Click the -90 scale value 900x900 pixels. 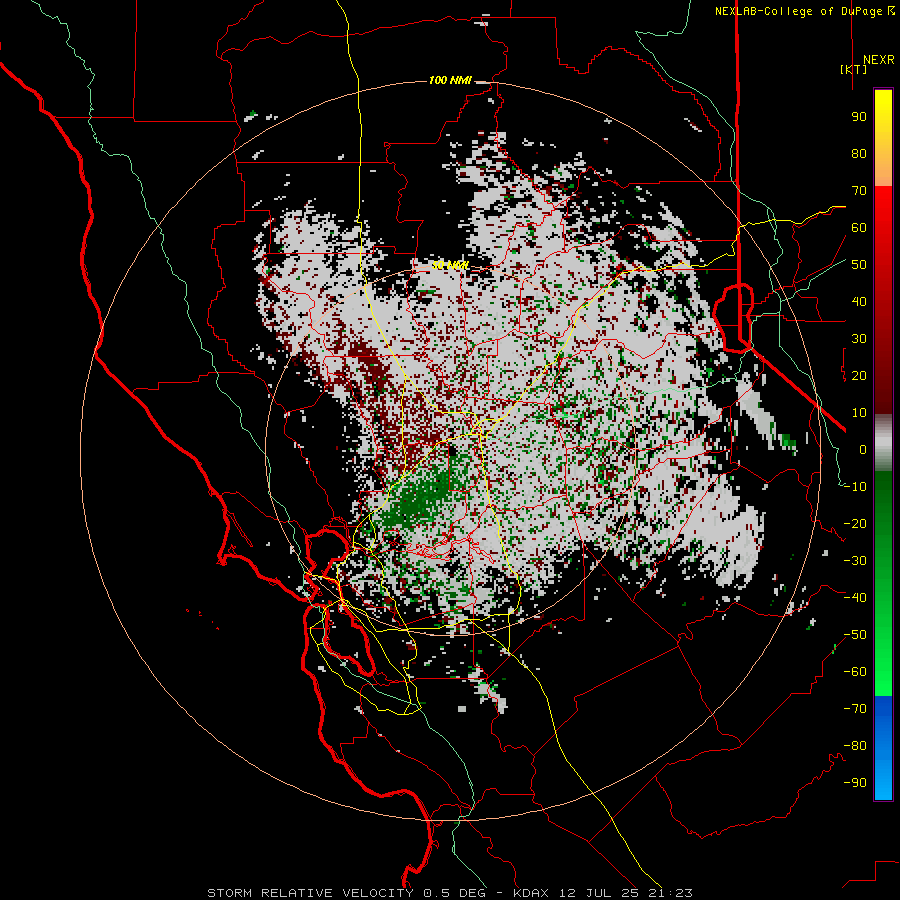[x=855, y=783]
